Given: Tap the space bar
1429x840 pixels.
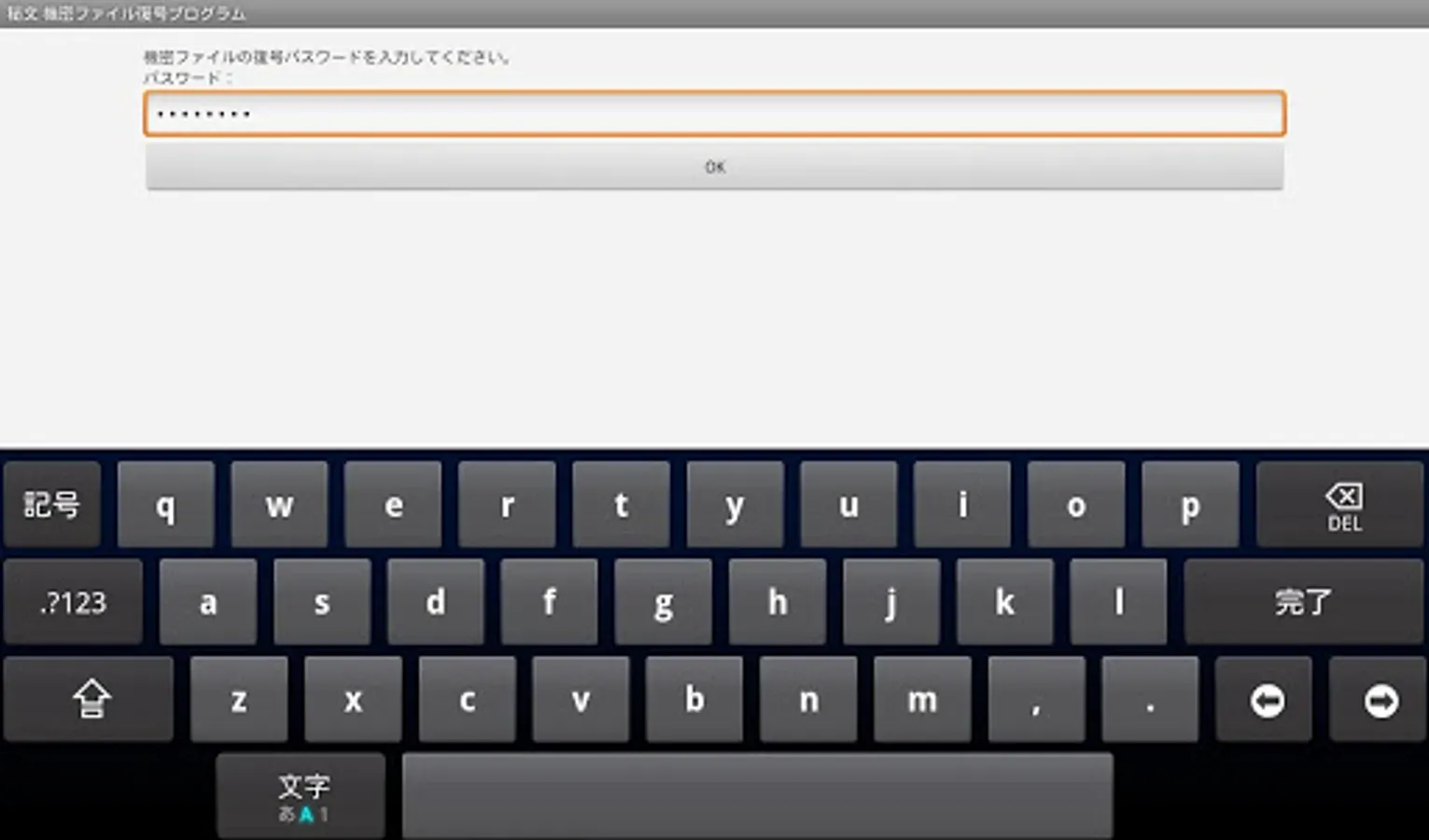Looking at the screenshot, I should tap(758, 796).
